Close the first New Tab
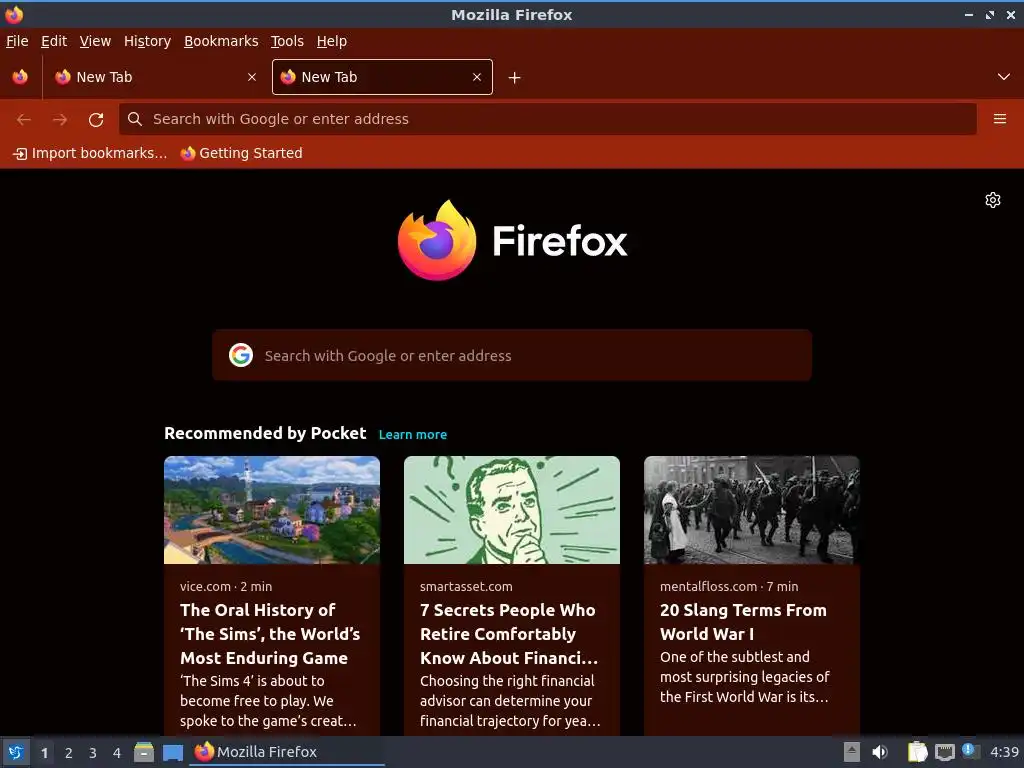1024x768 pixels. click(x=252, y=77)
